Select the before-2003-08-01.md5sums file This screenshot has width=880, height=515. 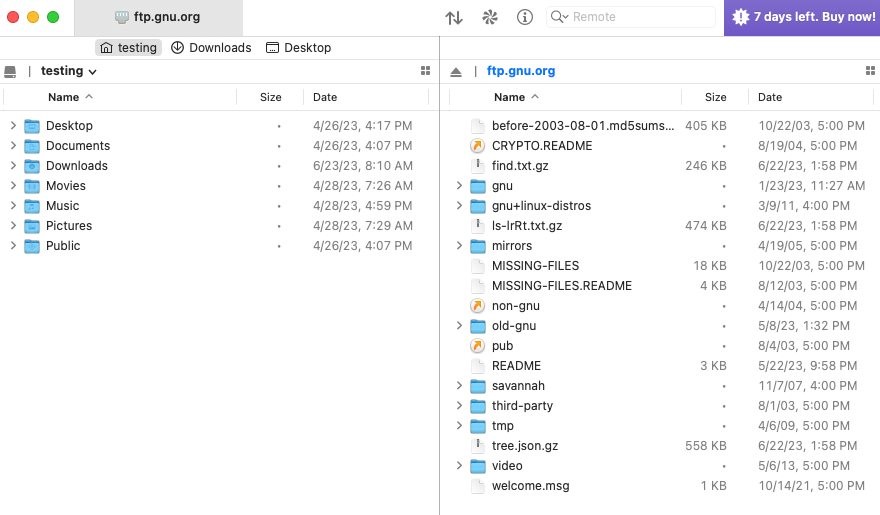click(583, 126)
